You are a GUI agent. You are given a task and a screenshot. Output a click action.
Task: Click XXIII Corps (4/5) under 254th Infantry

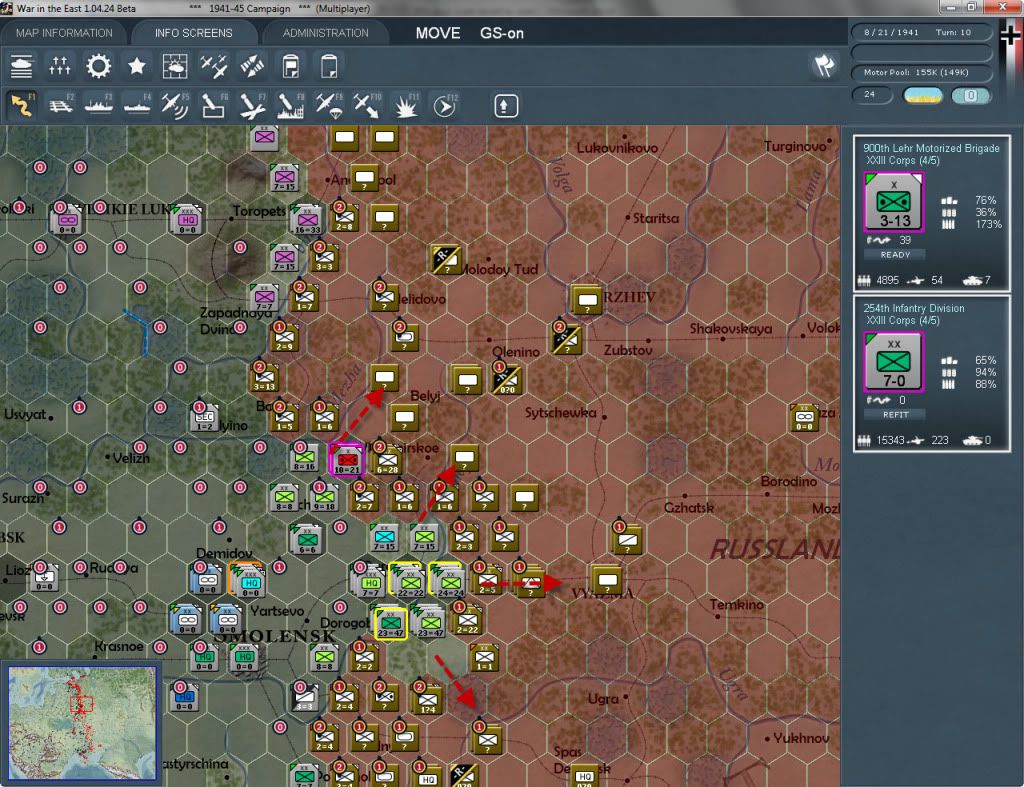coord(903,320)
